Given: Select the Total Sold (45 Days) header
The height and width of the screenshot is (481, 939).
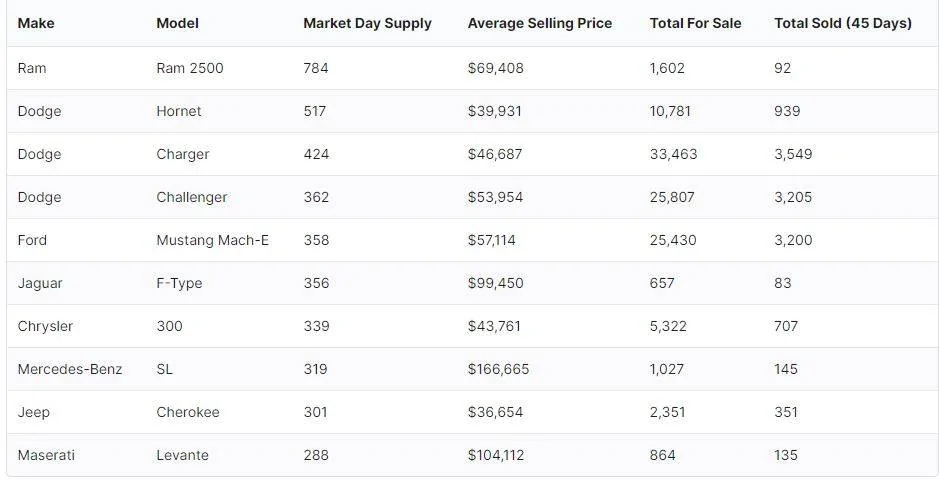Looking at the screenshot, I should click(843, 23).
